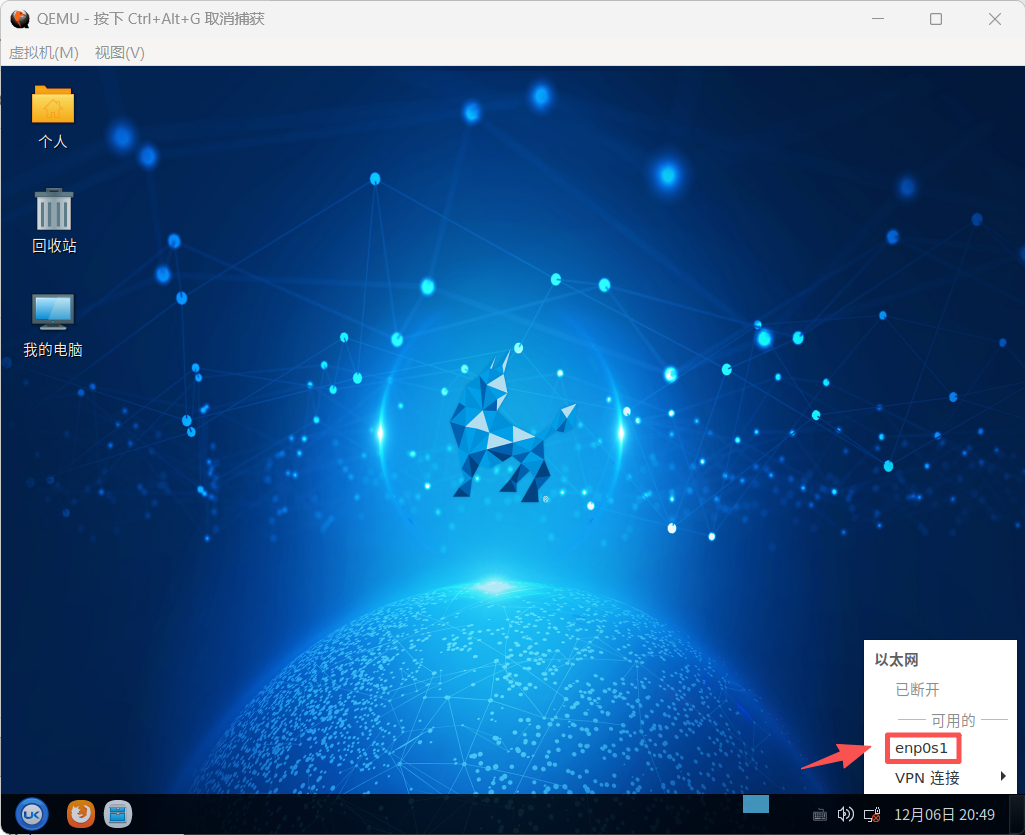Viewport: 1025px width, 835px height.
Task: Select the 我的电脑 computer icon
Action: [x=53, y=325]
